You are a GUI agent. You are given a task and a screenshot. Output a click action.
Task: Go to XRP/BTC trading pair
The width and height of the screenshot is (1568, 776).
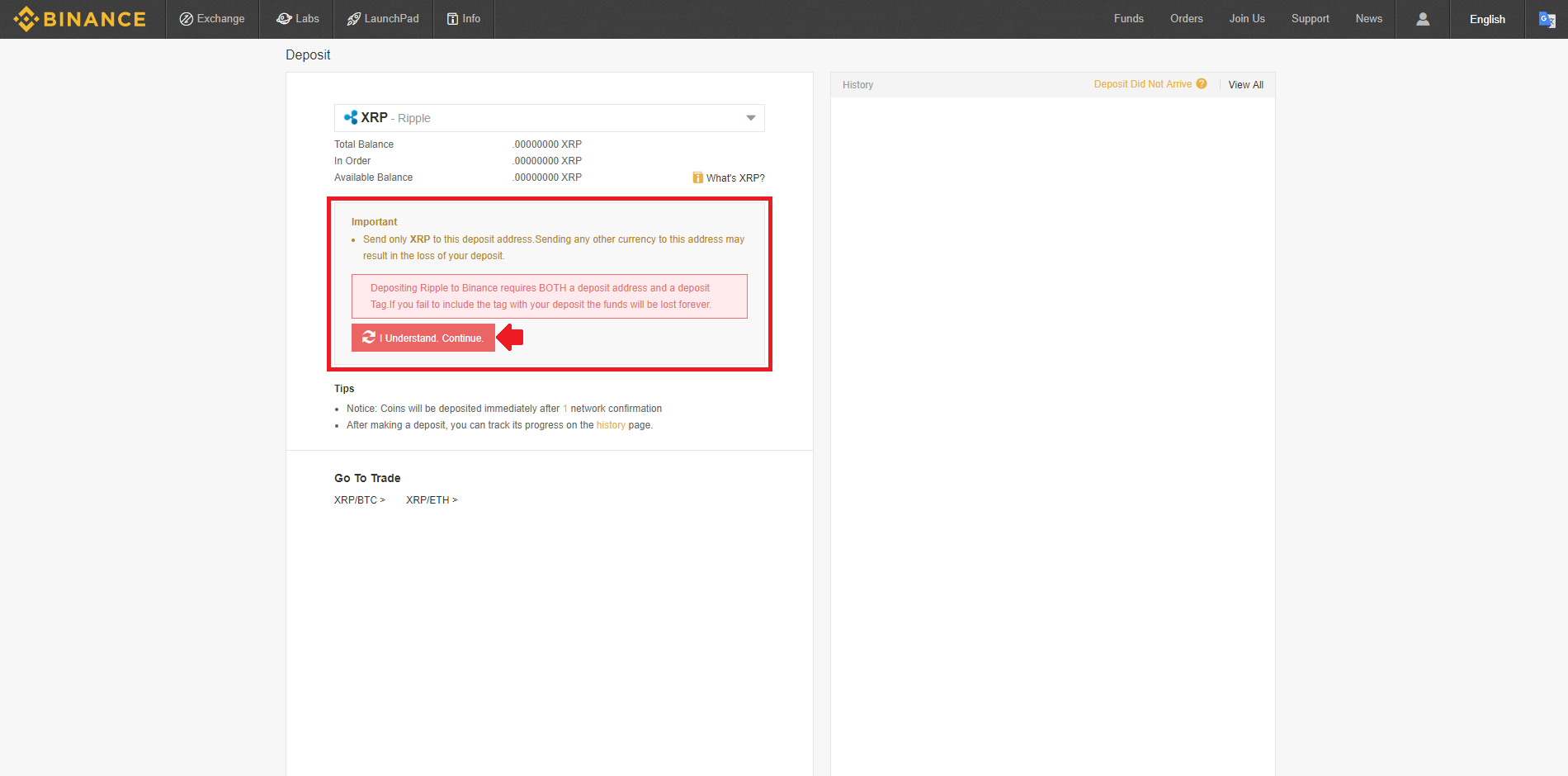(360, 500)
